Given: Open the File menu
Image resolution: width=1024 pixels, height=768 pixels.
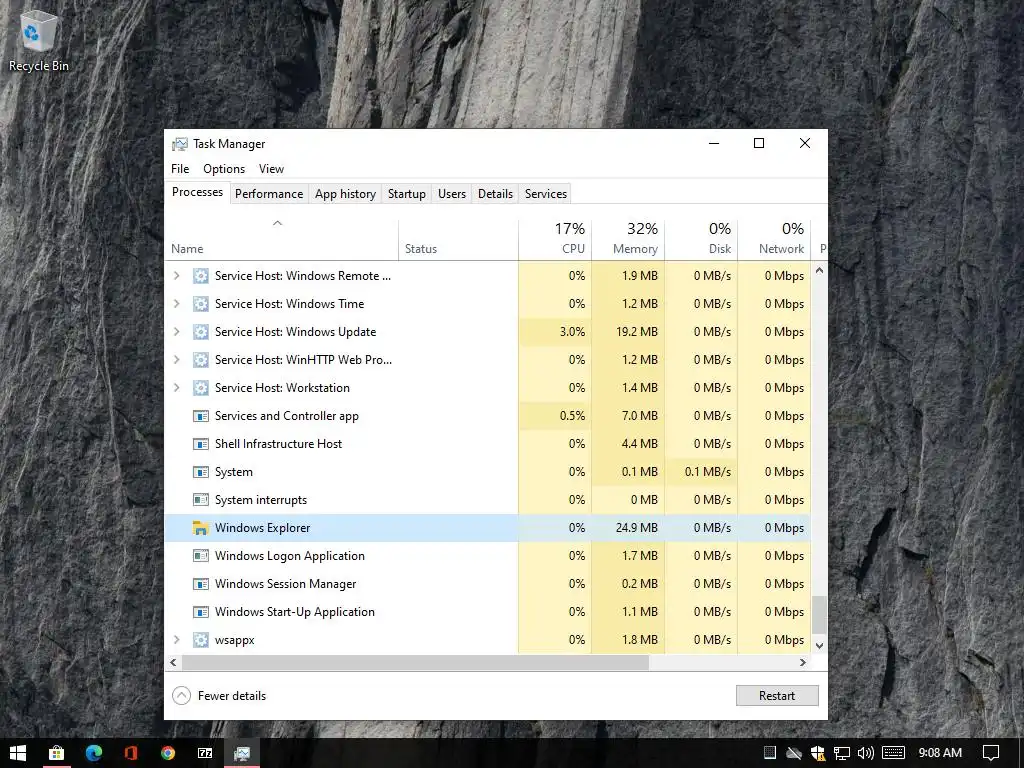Looking at the screenshot, I should [x=180, y=169].
